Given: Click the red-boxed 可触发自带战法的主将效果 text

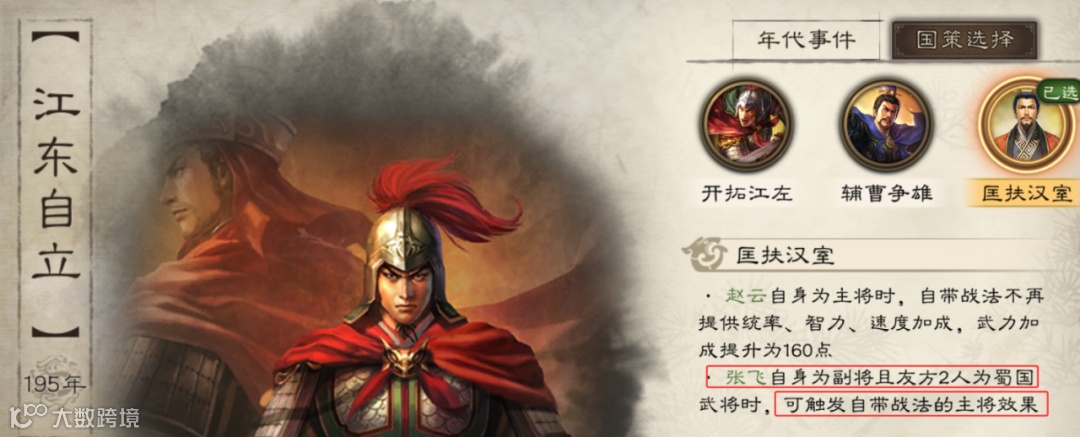Looking at the screenshot, I should point(911,404).
